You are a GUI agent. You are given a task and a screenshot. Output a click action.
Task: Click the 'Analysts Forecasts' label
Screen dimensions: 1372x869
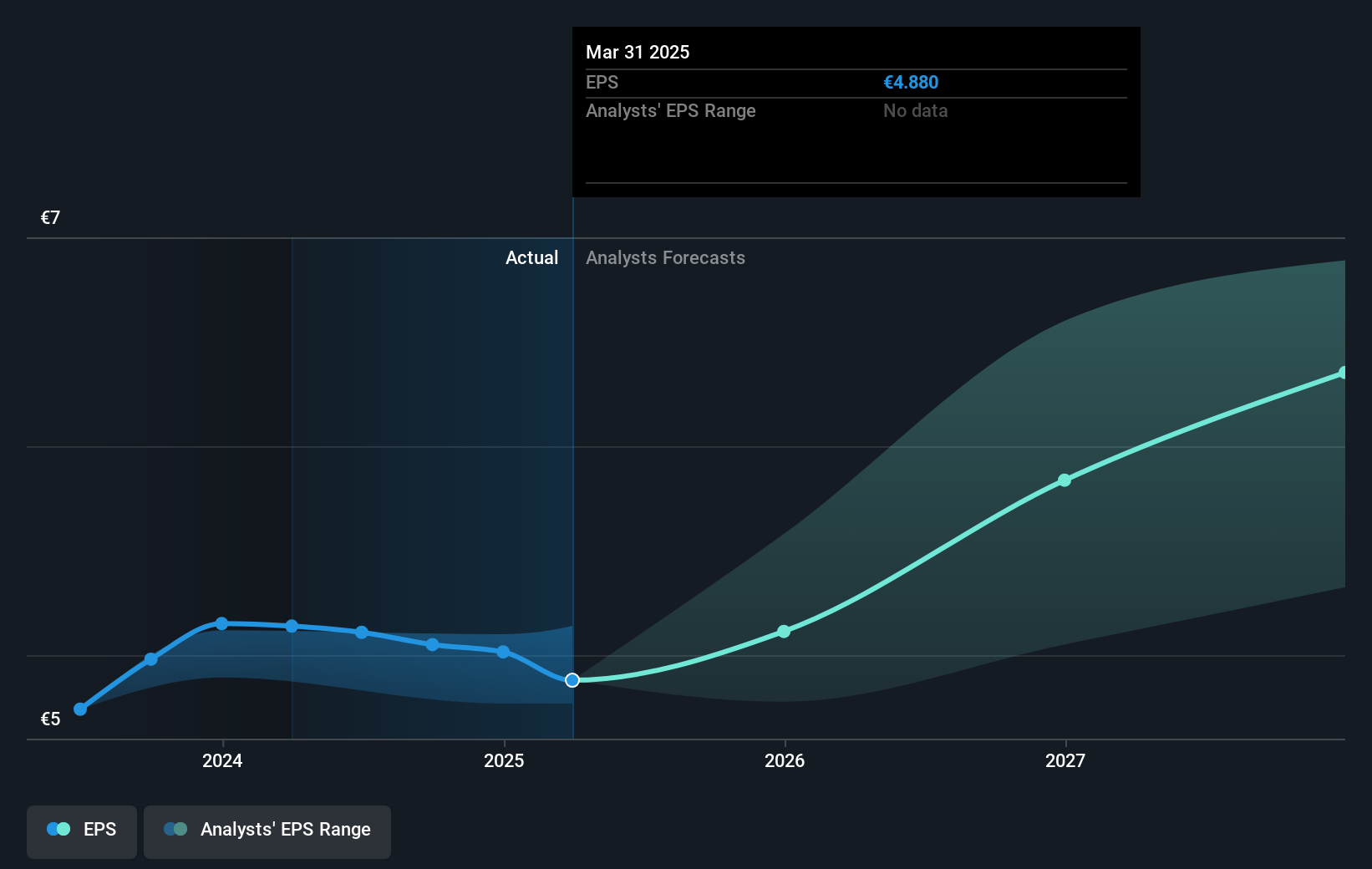[x=665, y=258]
